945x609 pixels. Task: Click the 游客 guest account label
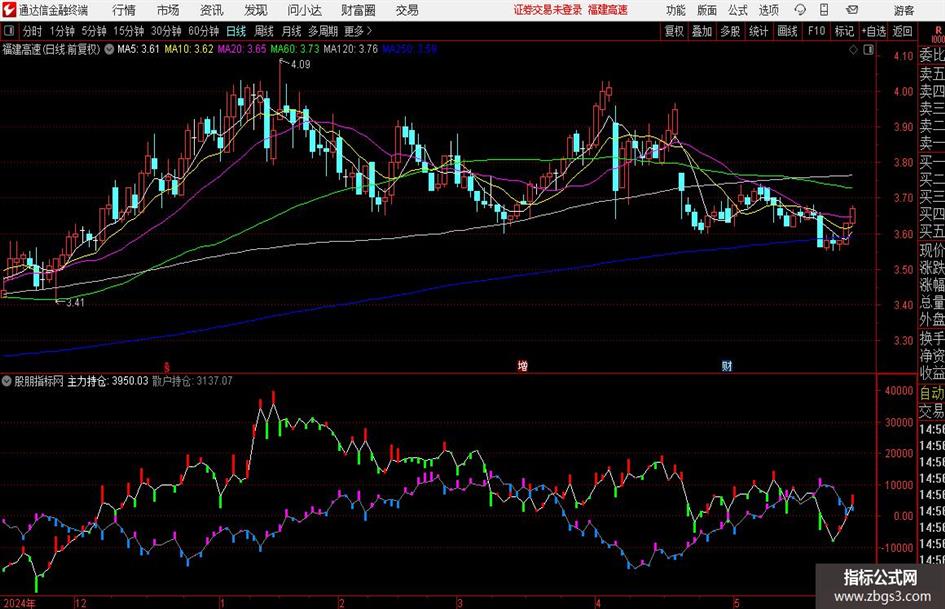click(904, 10)
